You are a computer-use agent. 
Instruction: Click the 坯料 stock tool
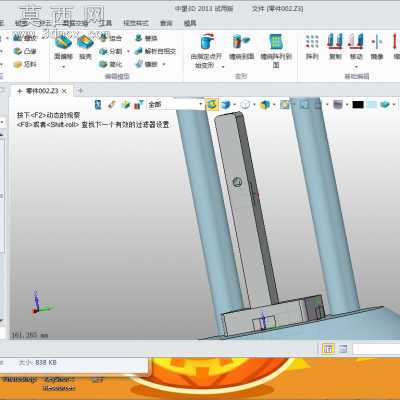click(24, 64)
